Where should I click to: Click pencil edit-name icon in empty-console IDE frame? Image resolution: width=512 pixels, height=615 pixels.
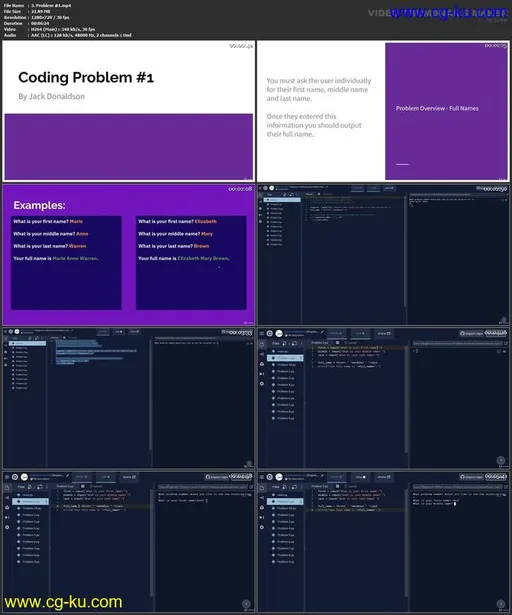pos(322,332)
